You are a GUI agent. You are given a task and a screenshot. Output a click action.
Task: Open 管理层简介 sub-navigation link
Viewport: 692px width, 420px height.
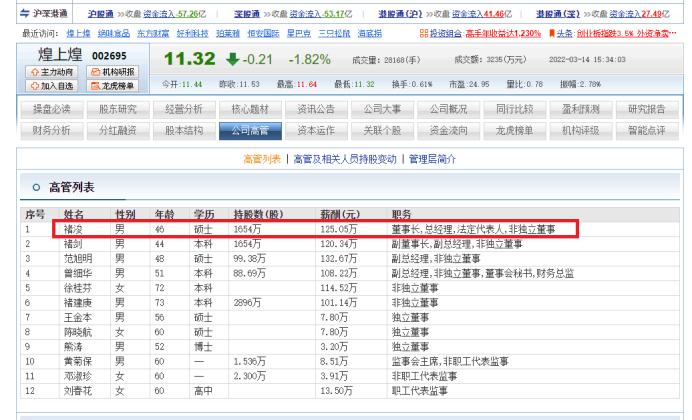[x=432, y=159]
